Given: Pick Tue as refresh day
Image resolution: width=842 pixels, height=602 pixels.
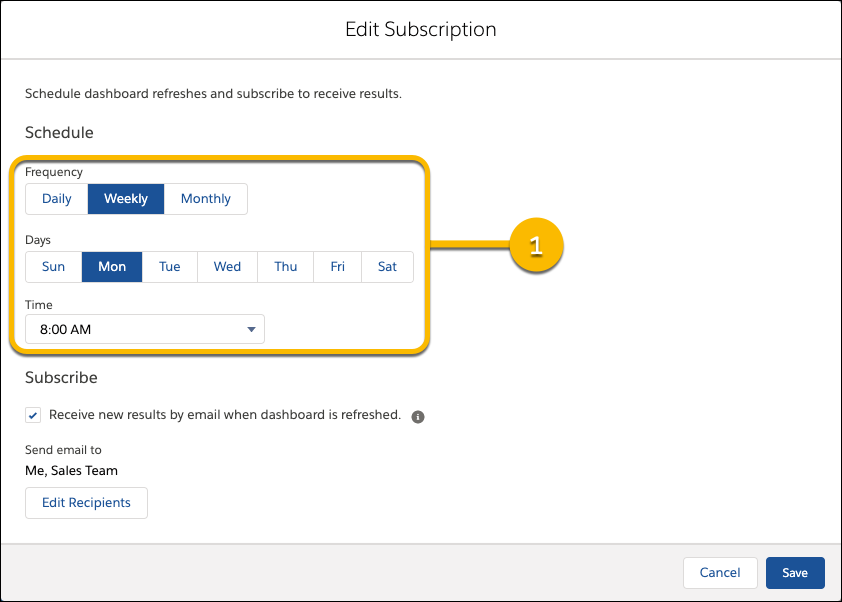Looking at the screenshot, I should point(170,267).
